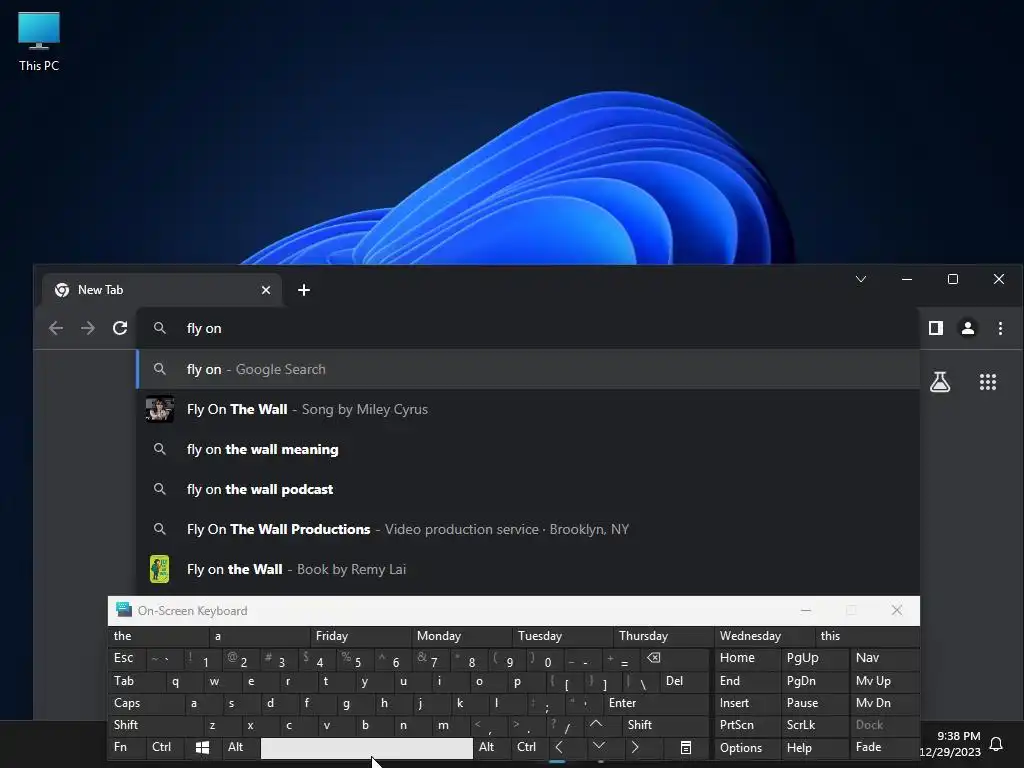Tap the Insert key
This screenshot has width=1024, height=768.
(x=746, y=703)
